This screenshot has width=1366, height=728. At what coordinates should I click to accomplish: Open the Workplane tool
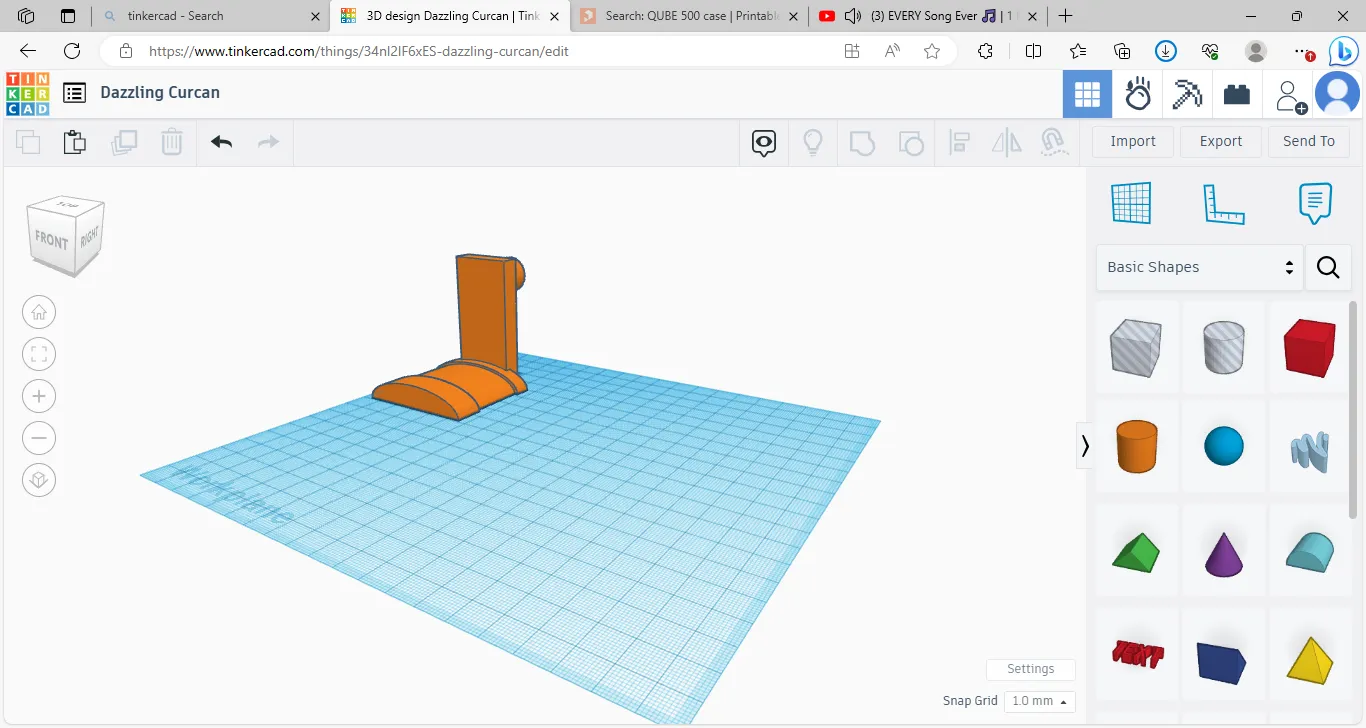(1131, 203)
